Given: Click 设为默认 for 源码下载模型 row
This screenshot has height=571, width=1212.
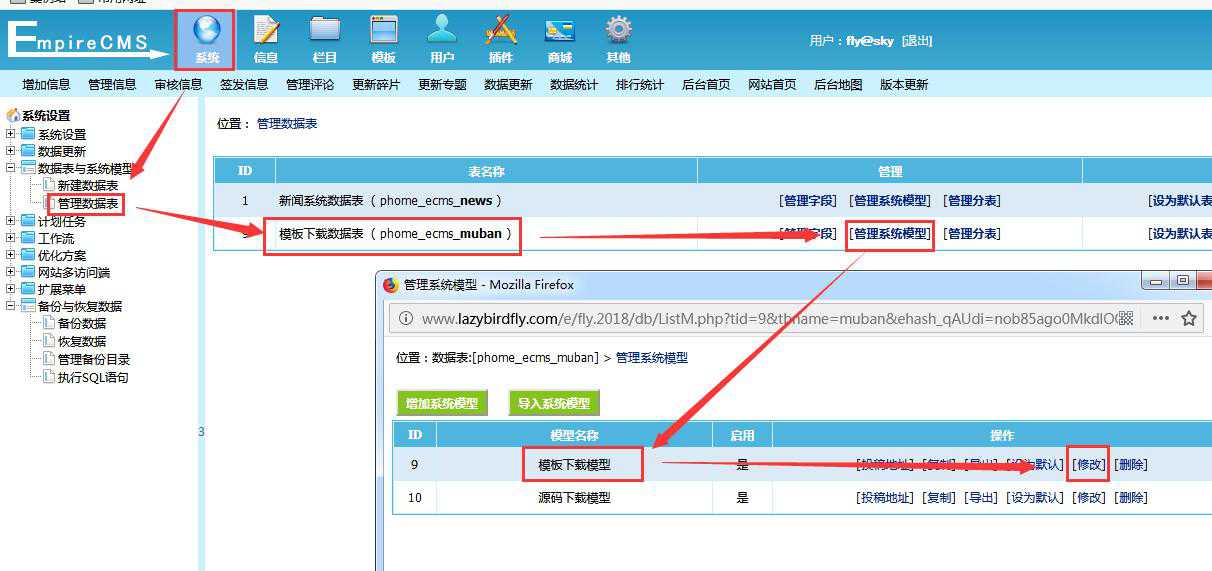Looking at the screenshot, I should [x=1035, y=498].
